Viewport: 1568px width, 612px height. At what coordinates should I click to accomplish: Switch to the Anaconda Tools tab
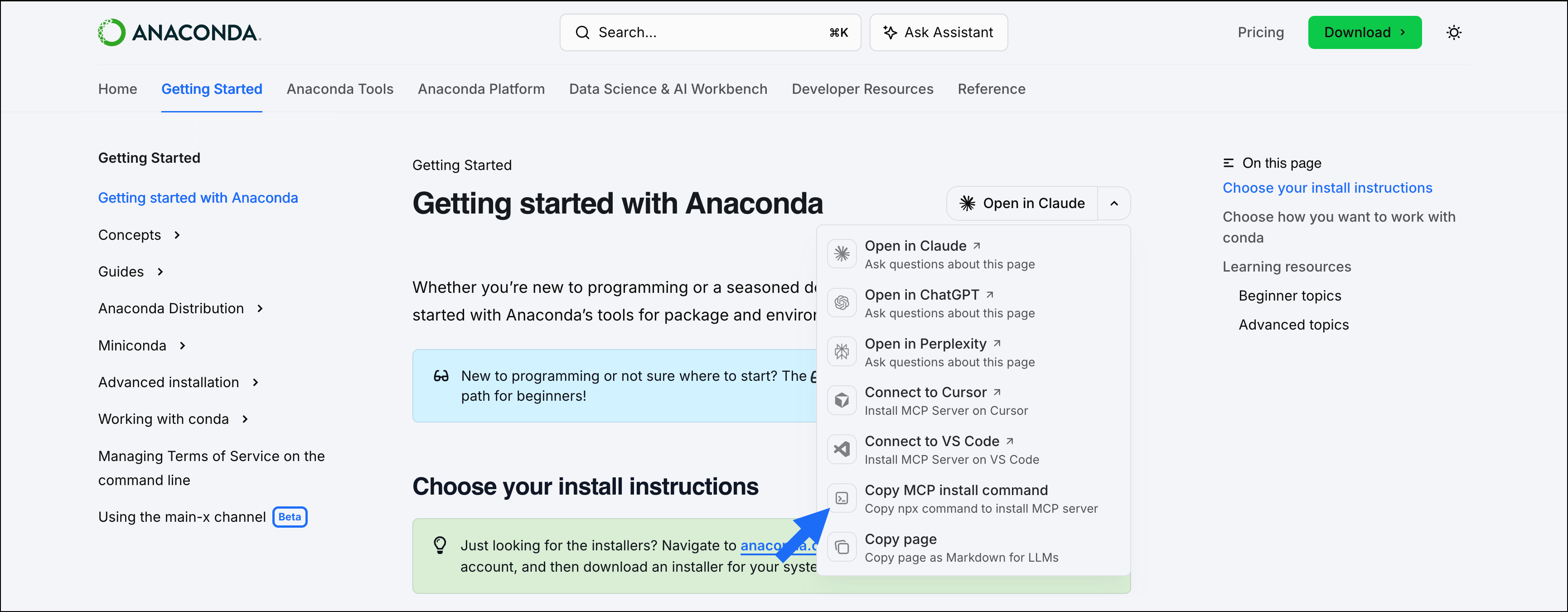[x=339, y=89]
